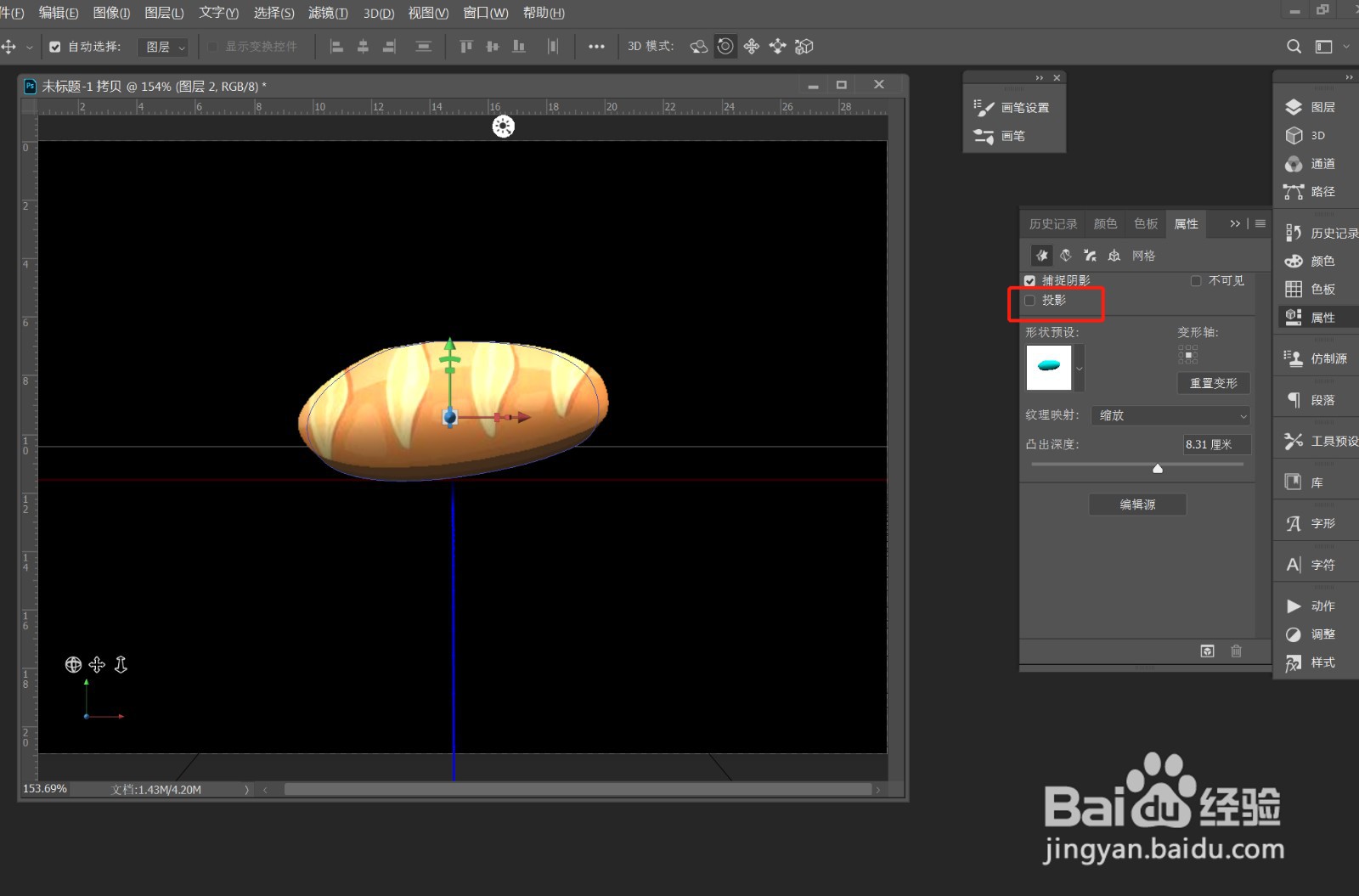The height and width of the screenshot is (896, 1359).
Task: Open the 调整 (Adjustments) panel
Action: (x=1294, y=634)
